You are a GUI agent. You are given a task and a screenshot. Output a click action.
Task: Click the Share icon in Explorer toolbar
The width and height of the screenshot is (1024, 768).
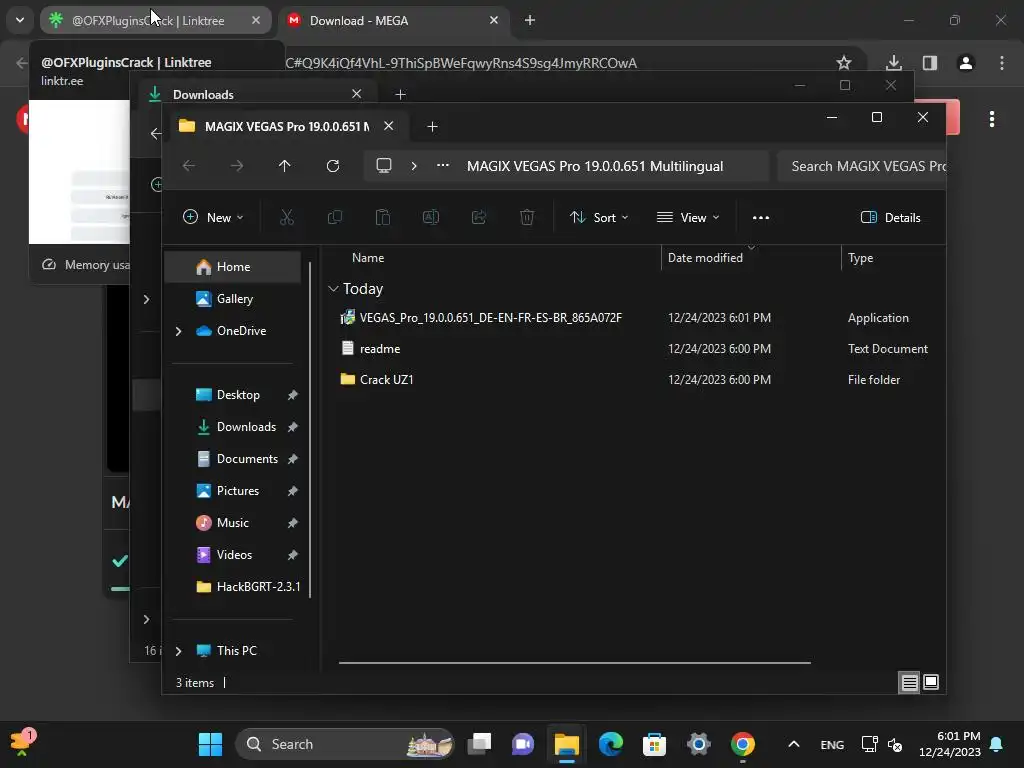pyautogui.click(x=479, y=217)
